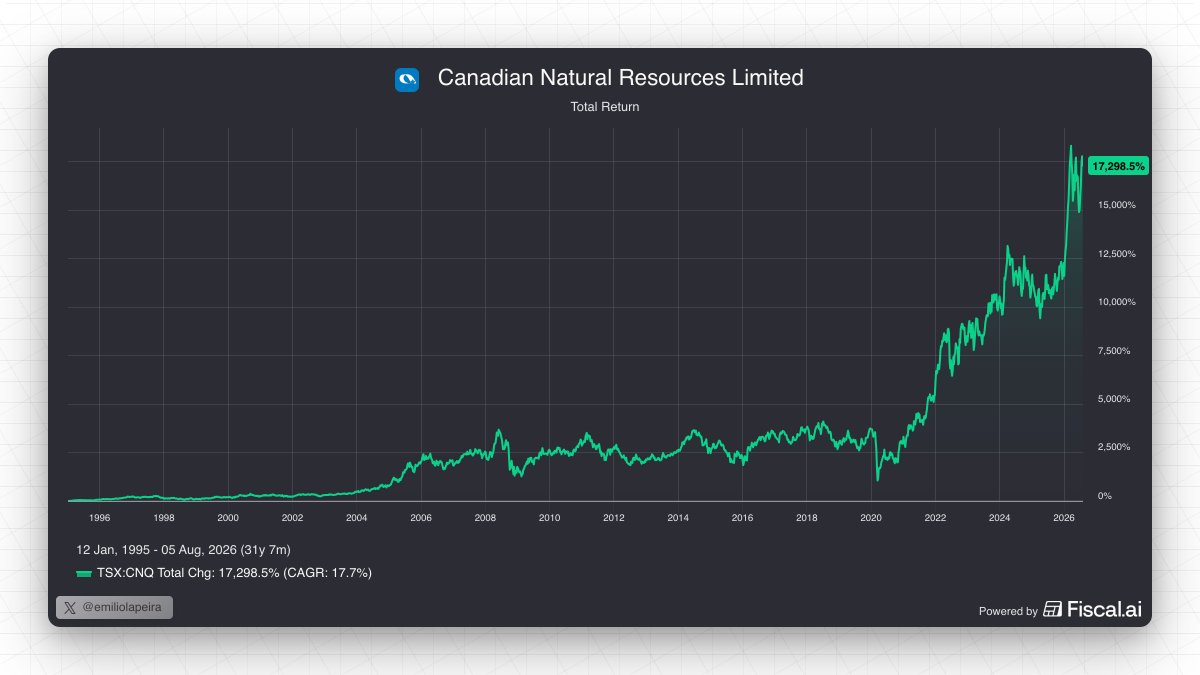1200x675 pixels.
Task: Select the 2026 x-axis year label
Action: [1064, 518]
